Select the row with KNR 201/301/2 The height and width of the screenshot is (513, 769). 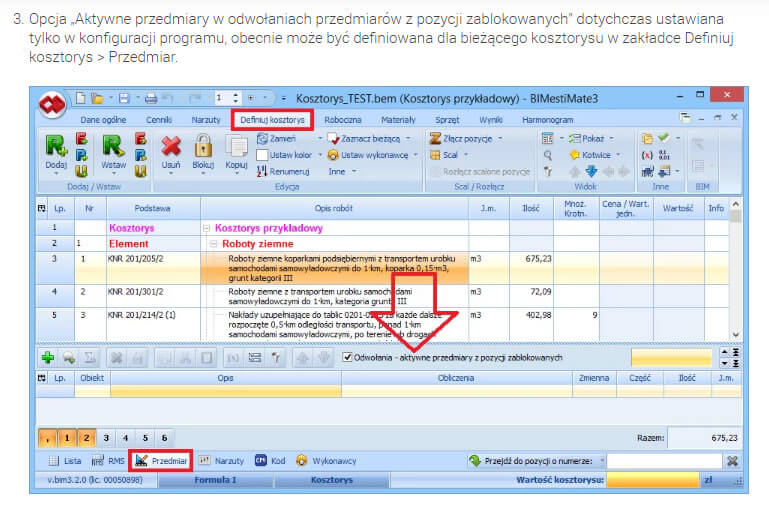click(x=383, y=296)
